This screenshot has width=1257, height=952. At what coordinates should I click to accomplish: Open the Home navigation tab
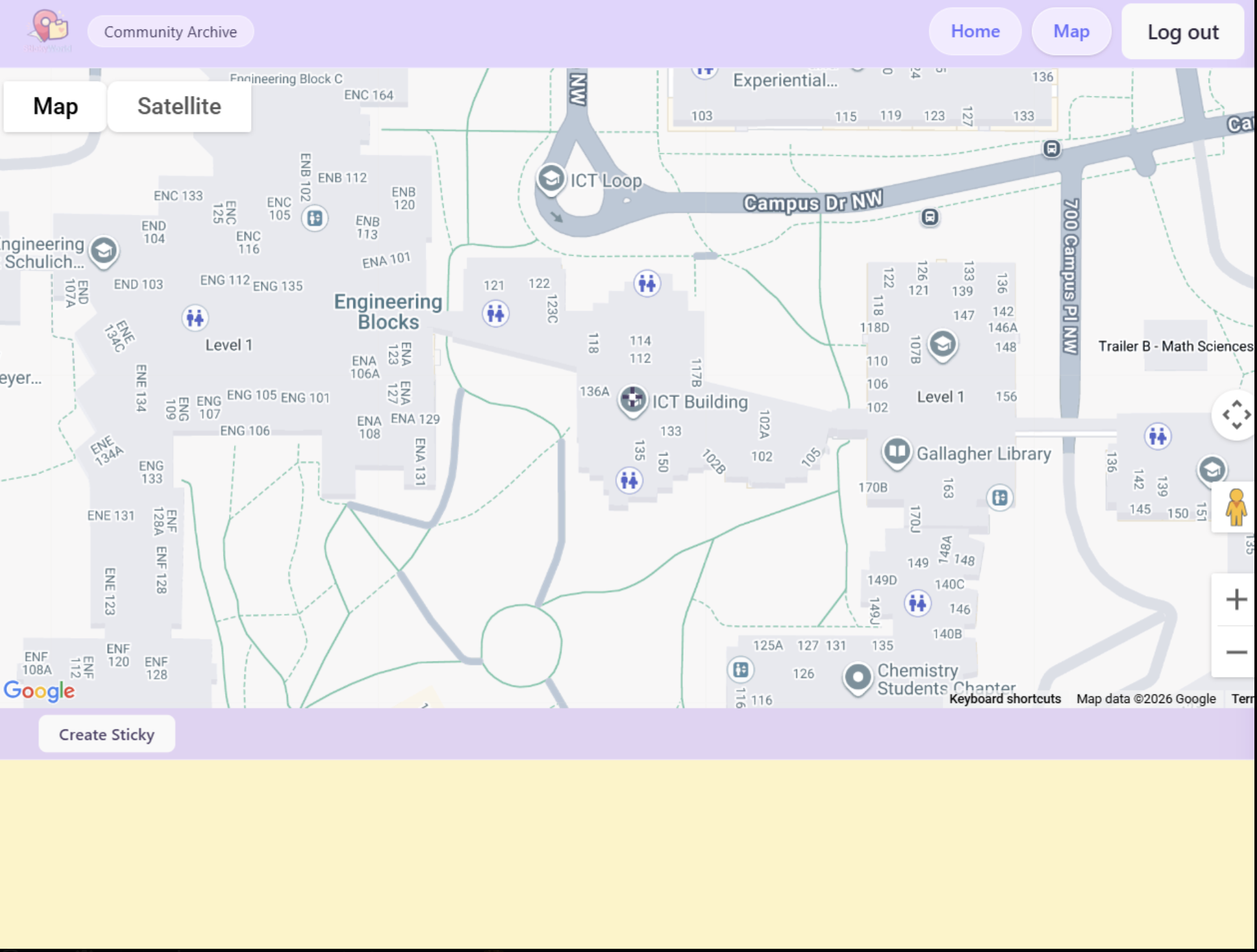[x=975, y=31]
